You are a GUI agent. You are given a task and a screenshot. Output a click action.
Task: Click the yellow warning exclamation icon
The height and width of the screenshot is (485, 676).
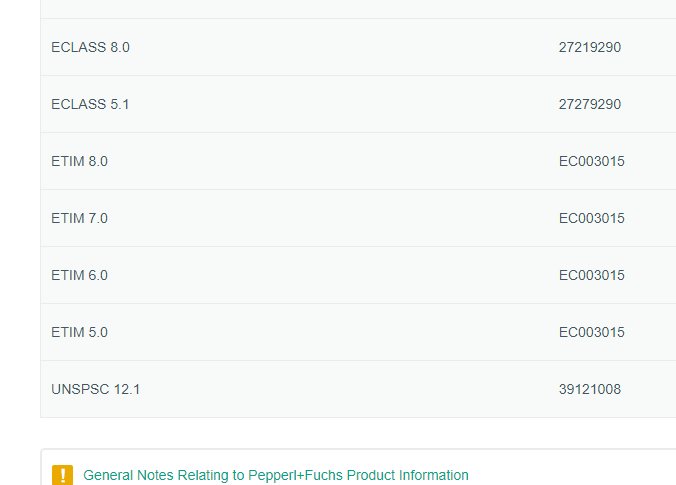tap(63, 475)
